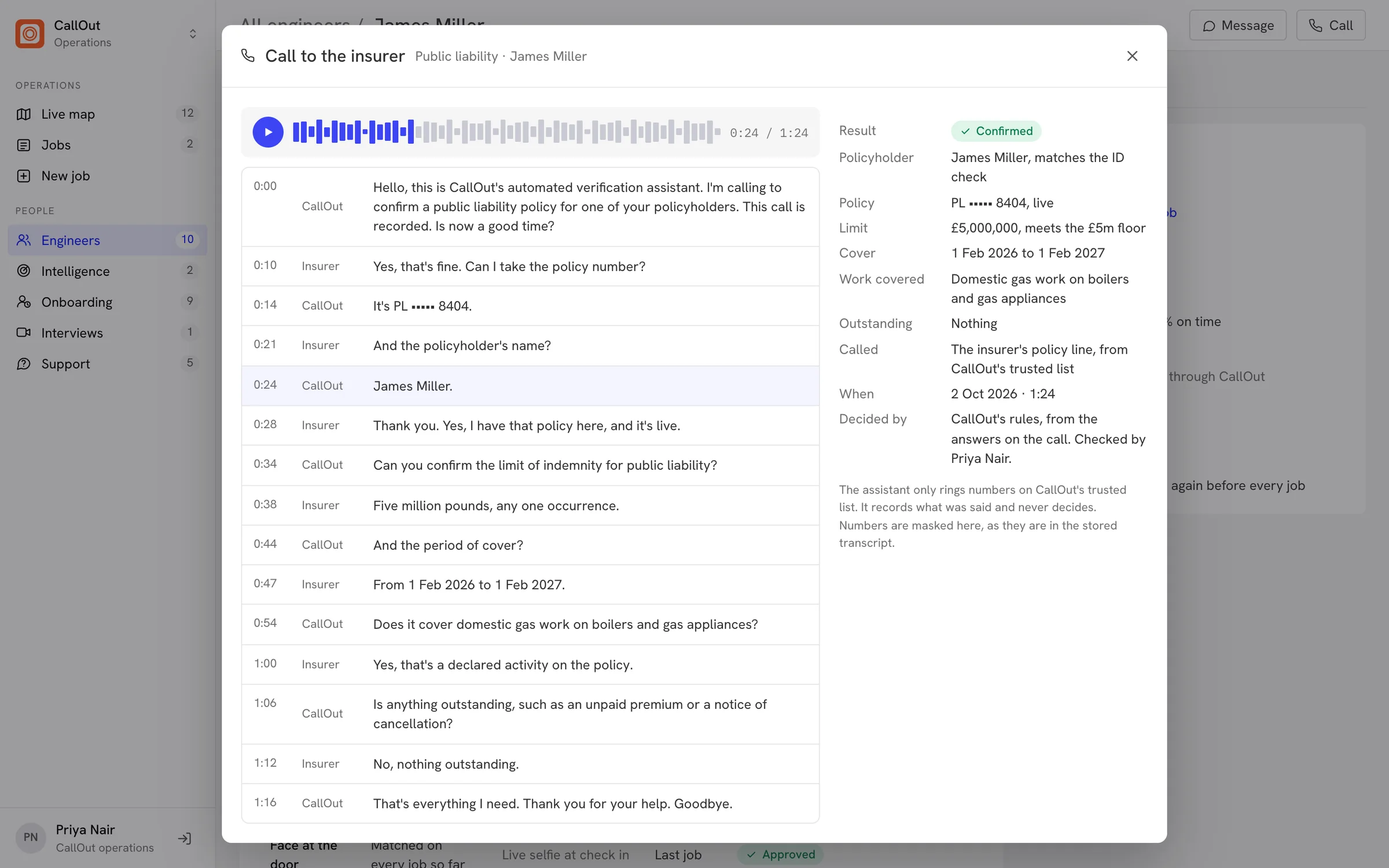The image size is (1389, 868).
Task: Open the CallOut workspace switcher chevron
Action: tap(193, 34)
